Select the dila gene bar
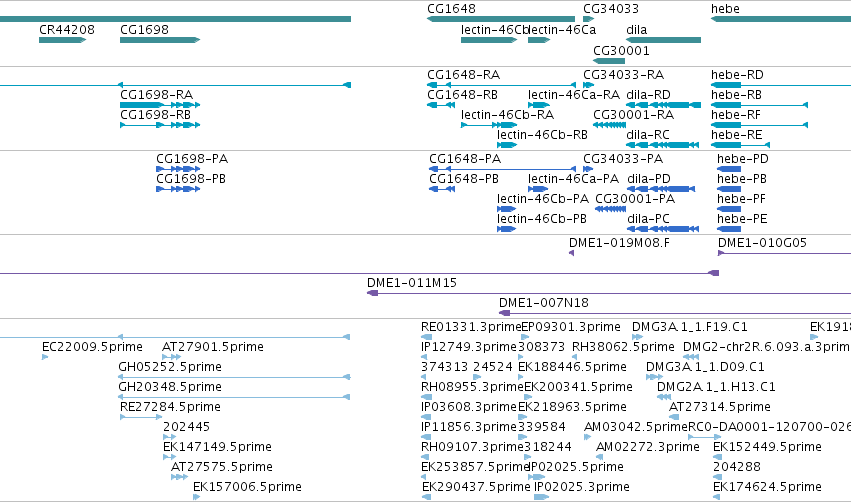Screen dimensions: 851x502 coord(663,40)
